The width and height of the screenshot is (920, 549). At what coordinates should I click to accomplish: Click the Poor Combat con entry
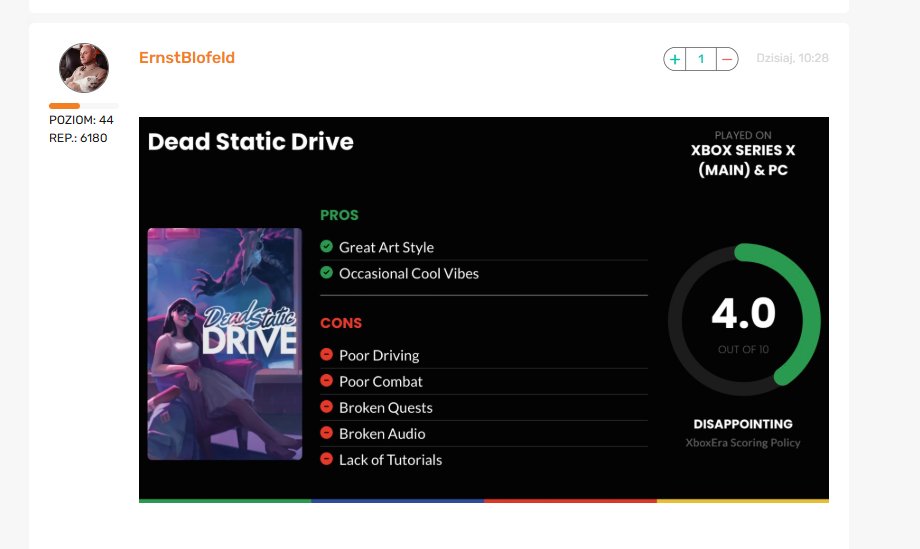381,382
